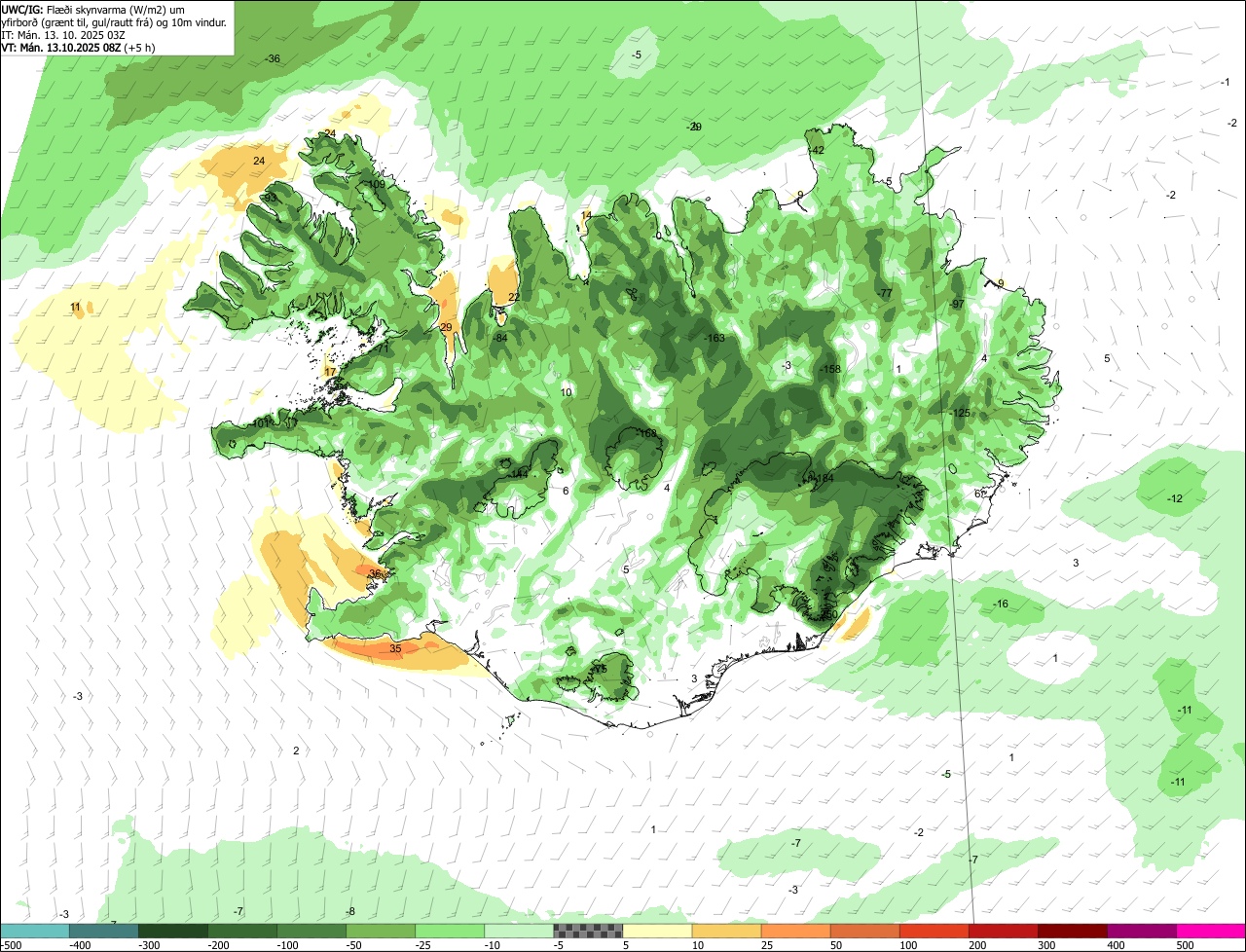Click the -12 value east of Iceland

click(x=1175, y=498)
